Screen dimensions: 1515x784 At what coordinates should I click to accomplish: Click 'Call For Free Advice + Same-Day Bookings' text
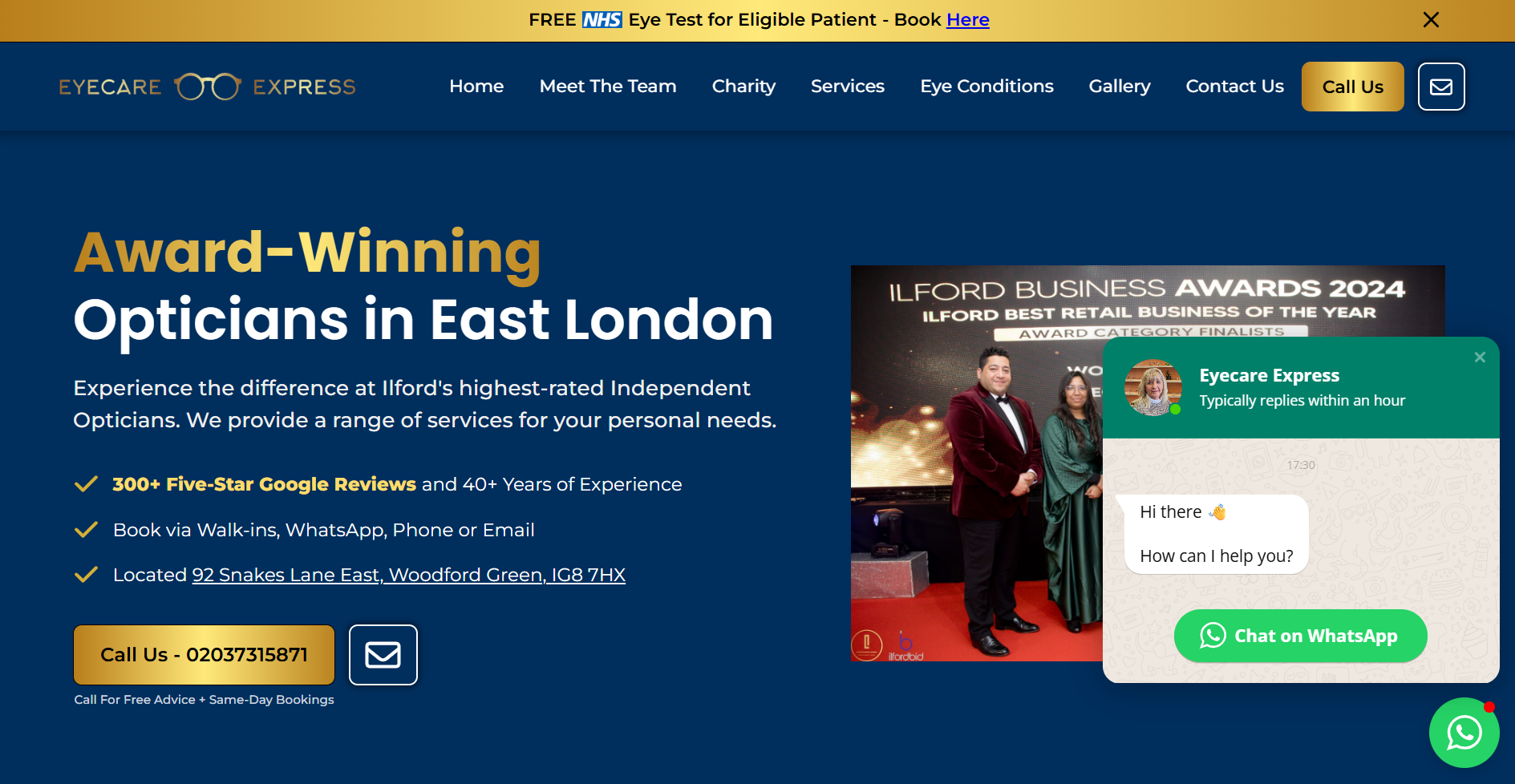(205, 700)
